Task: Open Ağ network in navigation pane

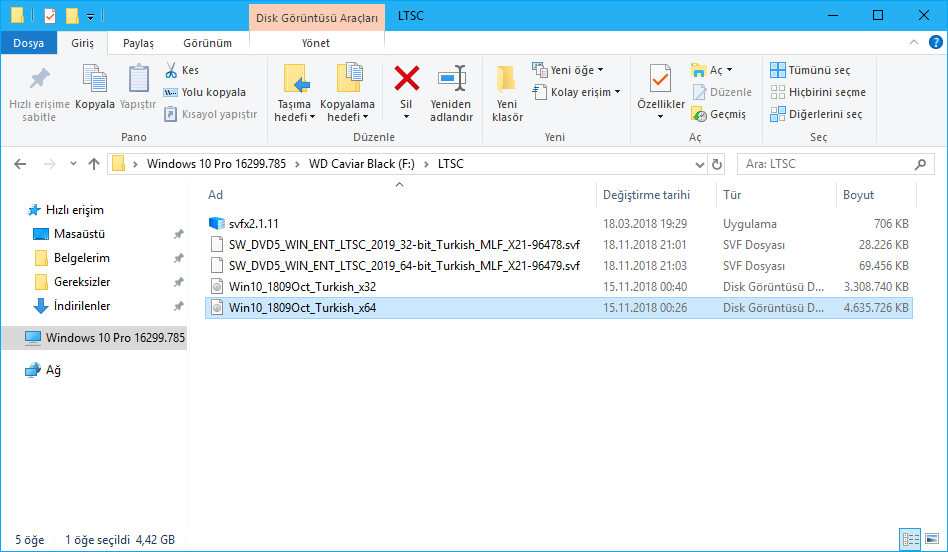Action: (x=43, y=370)
